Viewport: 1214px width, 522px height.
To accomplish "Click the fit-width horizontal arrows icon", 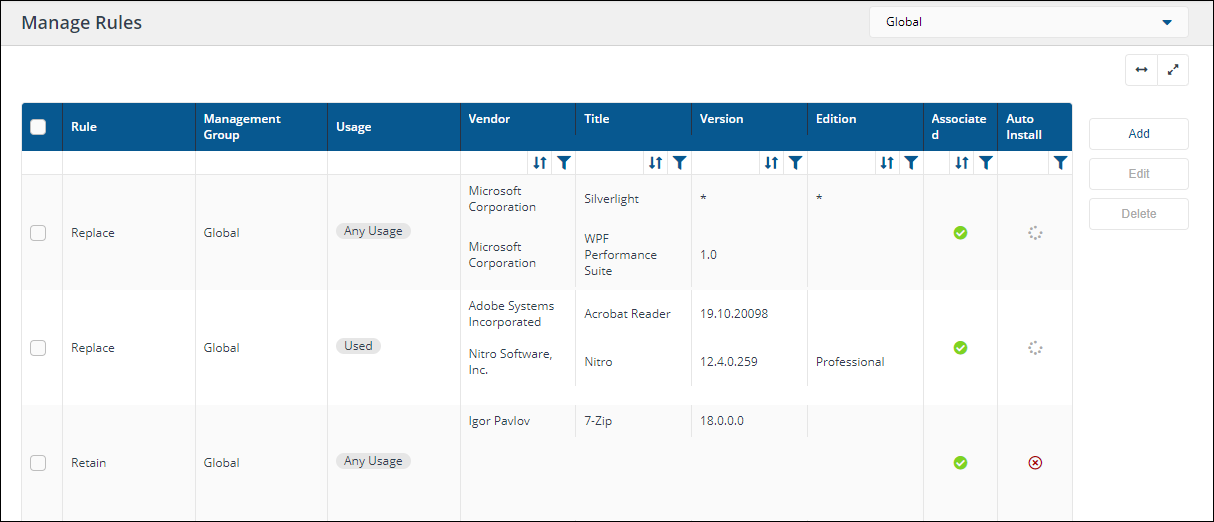I will [1141, 70].
